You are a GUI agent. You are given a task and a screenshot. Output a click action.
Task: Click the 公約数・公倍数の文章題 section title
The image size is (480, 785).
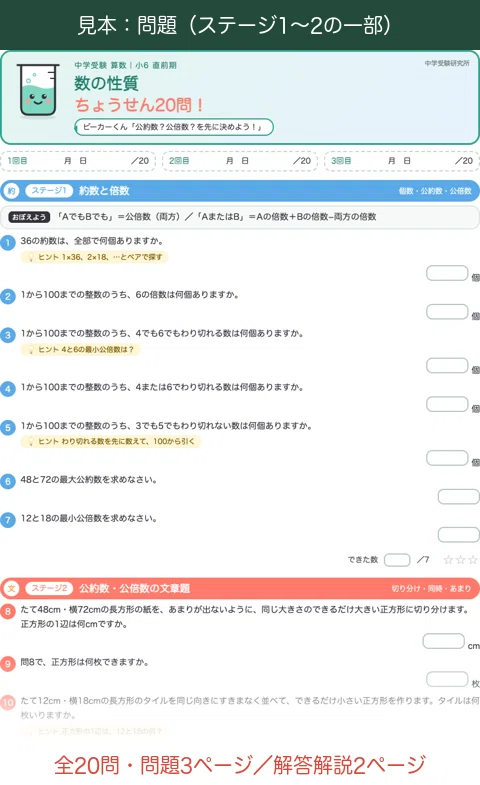(x=134, y=588)
